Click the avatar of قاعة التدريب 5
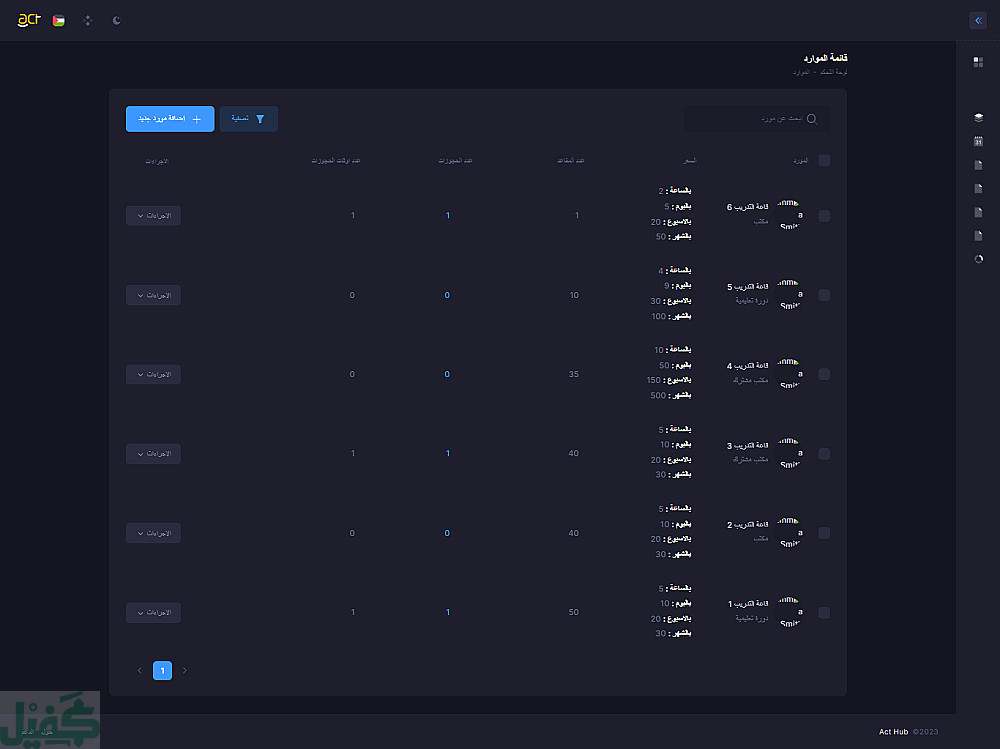The width and height of the screenshot is (1000, 749). 789,295
